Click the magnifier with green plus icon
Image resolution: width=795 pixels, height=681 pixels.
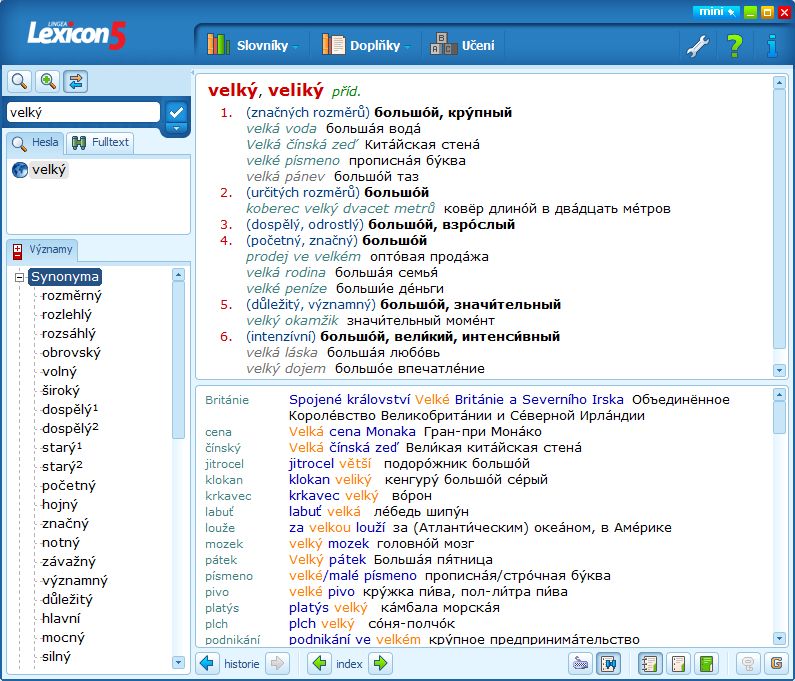47,81
